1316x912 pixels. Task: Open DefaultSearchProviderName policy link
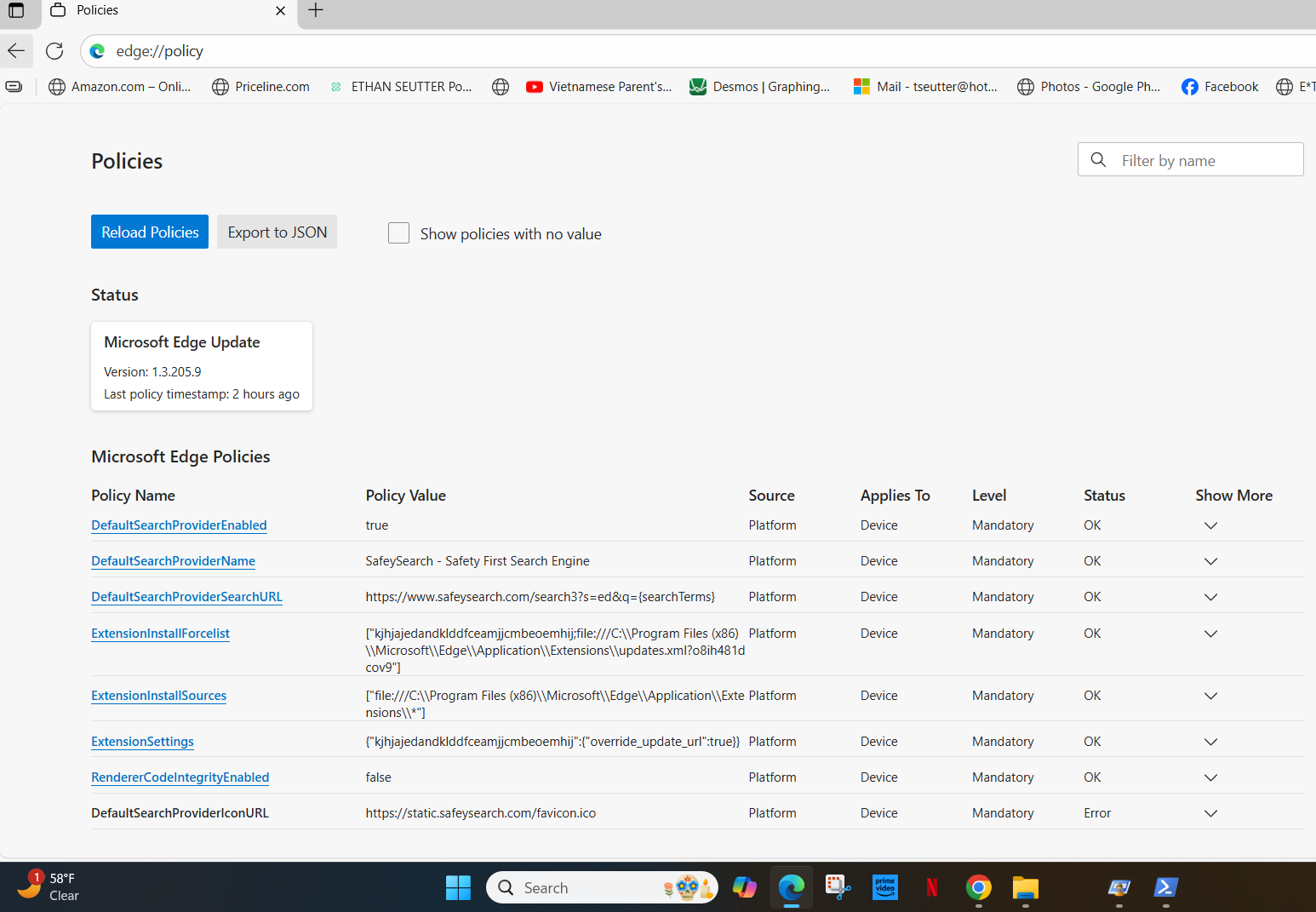click(x=173, y=561)
